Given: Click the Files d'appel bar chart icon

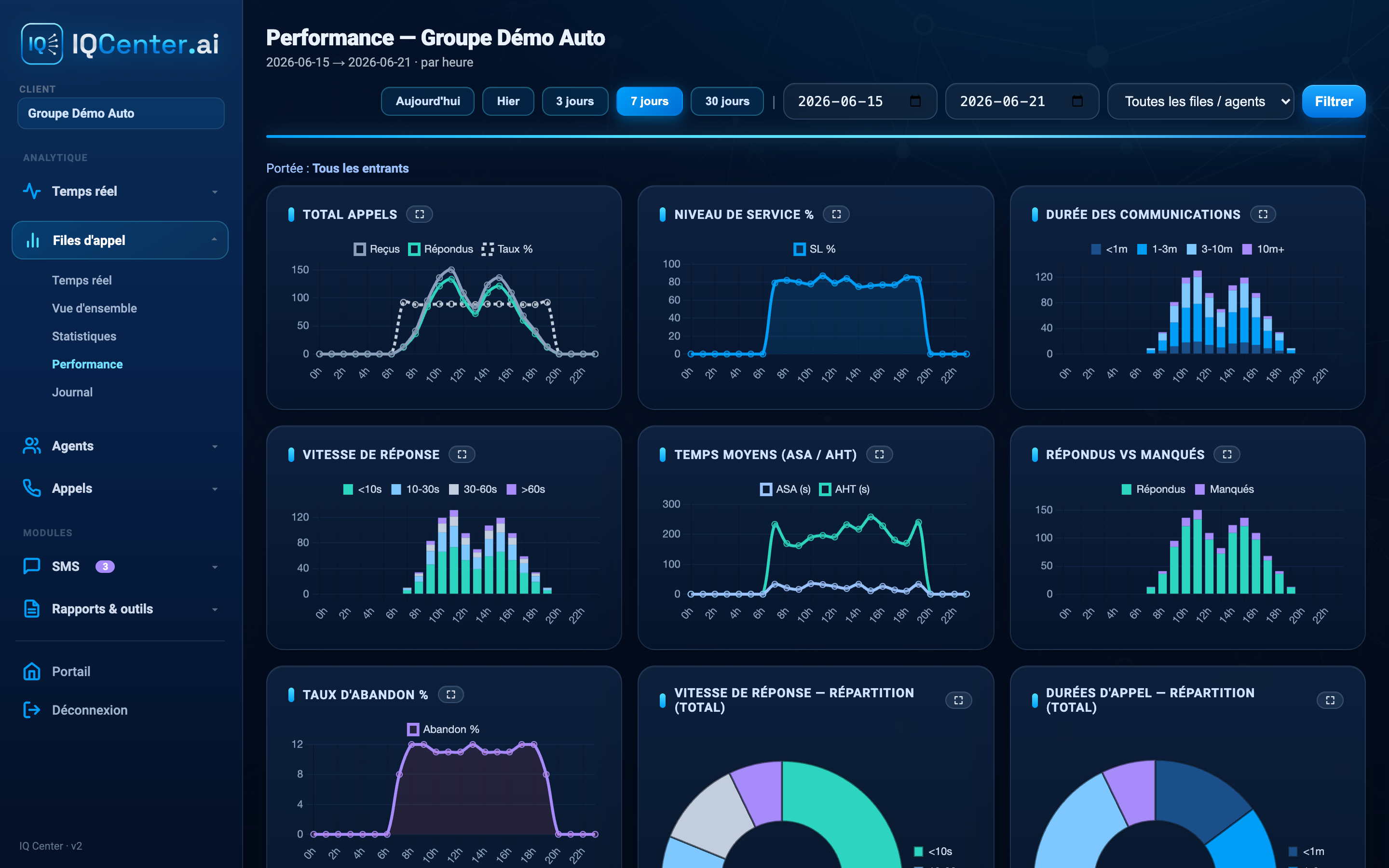Looking at the screenshot, I should point(33,241).
